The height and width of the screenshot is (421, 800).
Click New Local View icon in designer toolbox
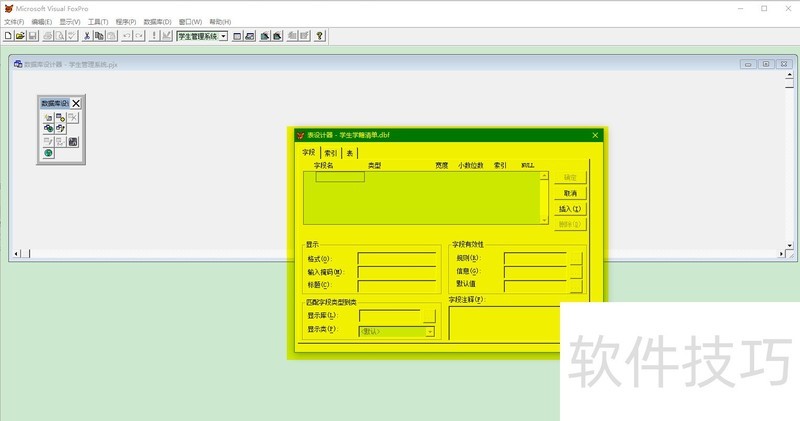pyautogui.click(x=60, y=129)
